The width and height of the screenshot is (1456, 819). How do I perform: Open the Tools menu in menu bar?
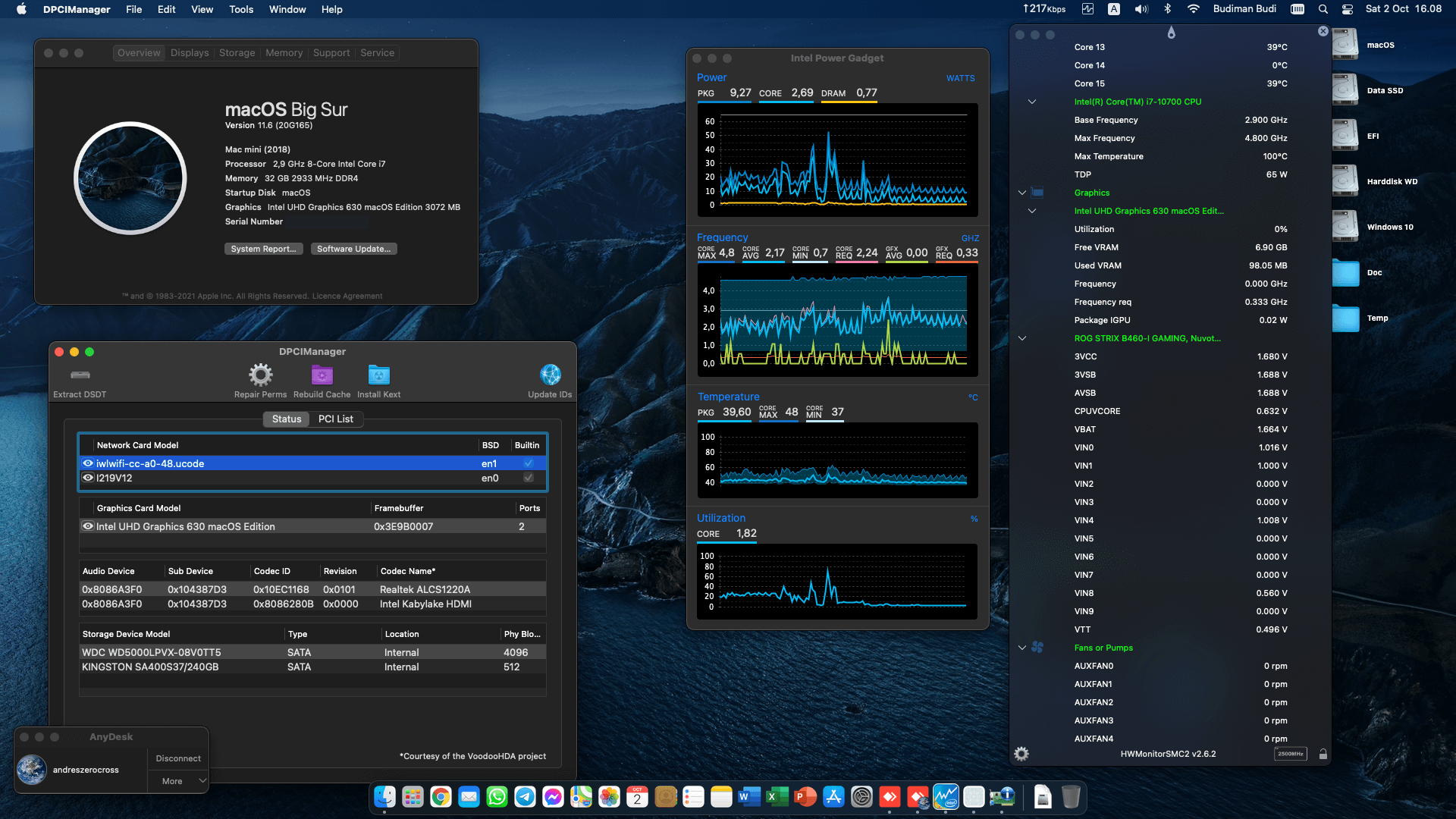pyautogui.click(x=241, y=9)
